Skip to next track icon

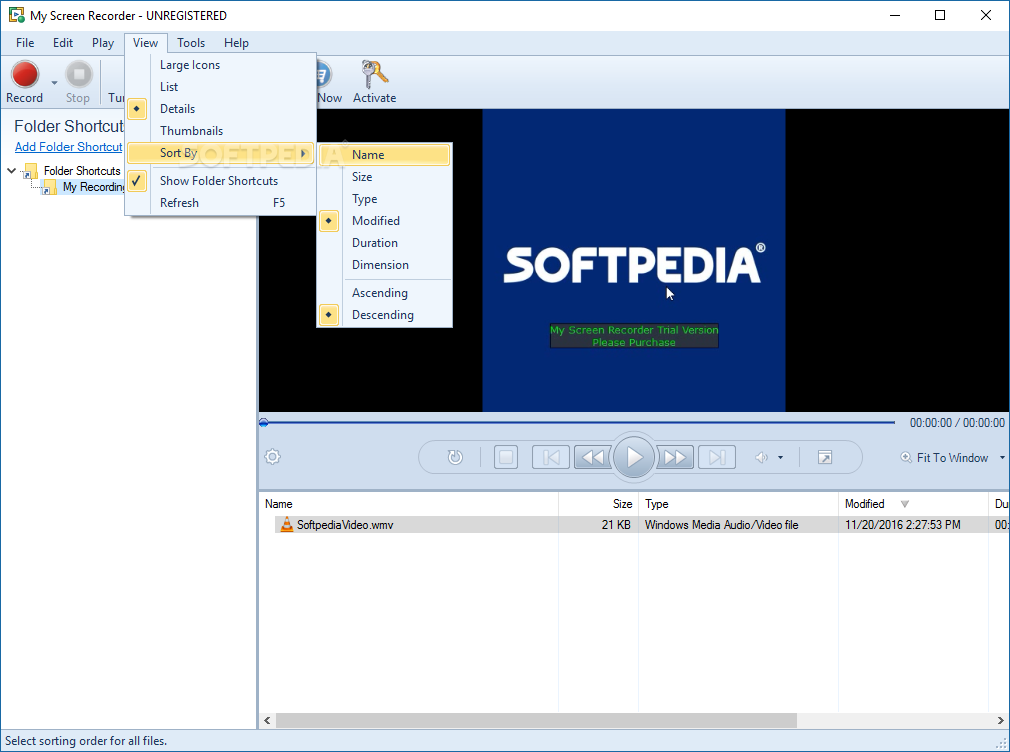[x=717, y=458]
